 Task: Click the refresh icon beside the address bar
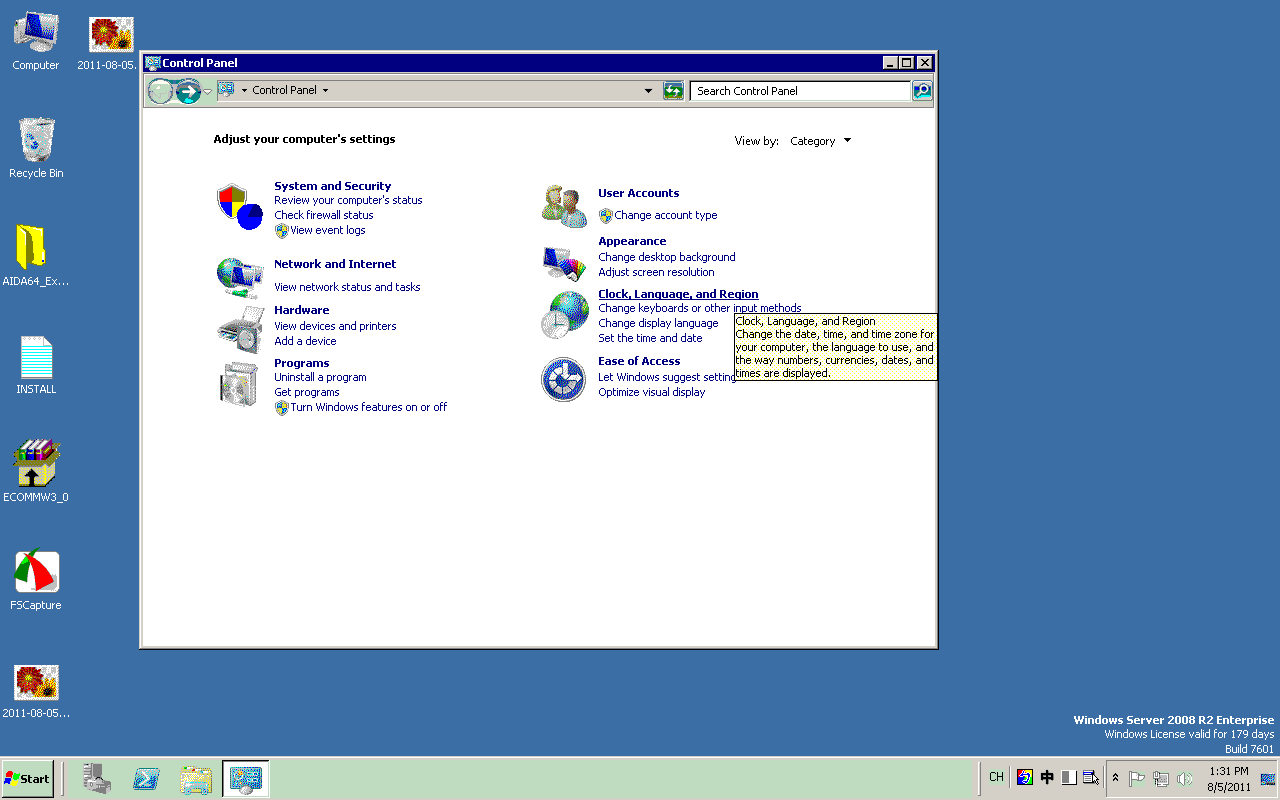tap(673, 90)
